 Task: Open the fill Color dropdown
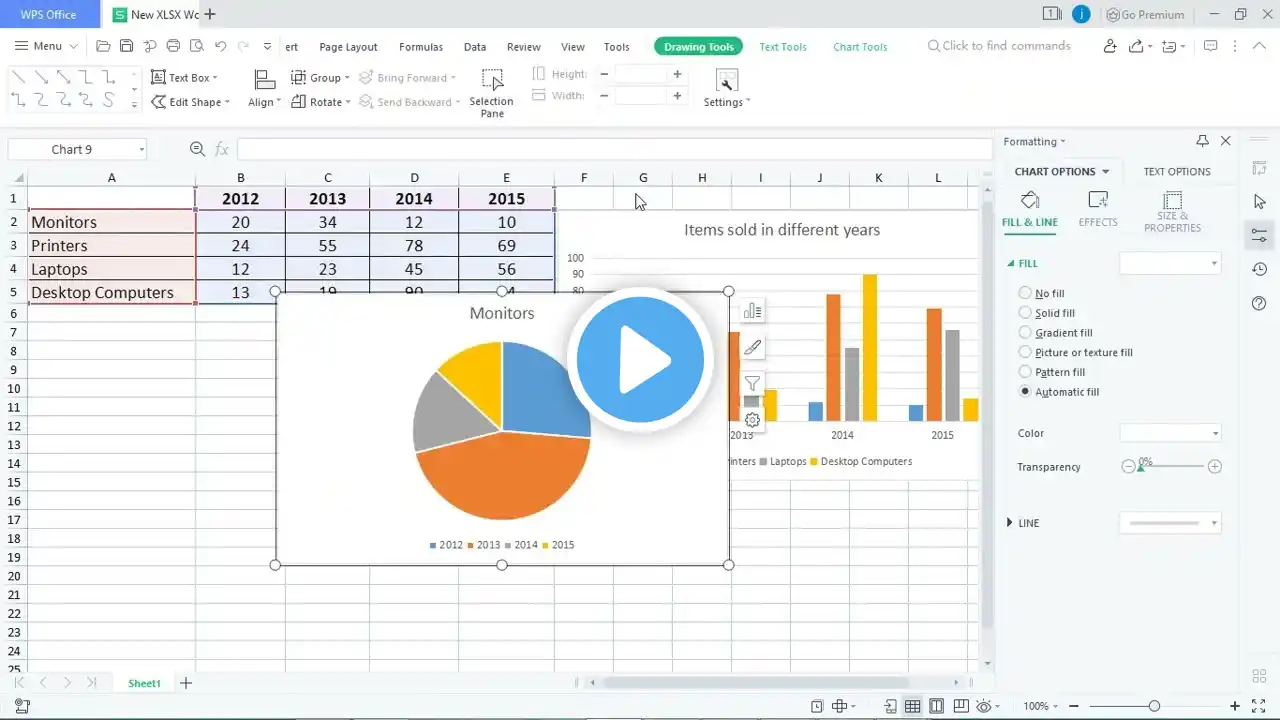pos(1170,433)
